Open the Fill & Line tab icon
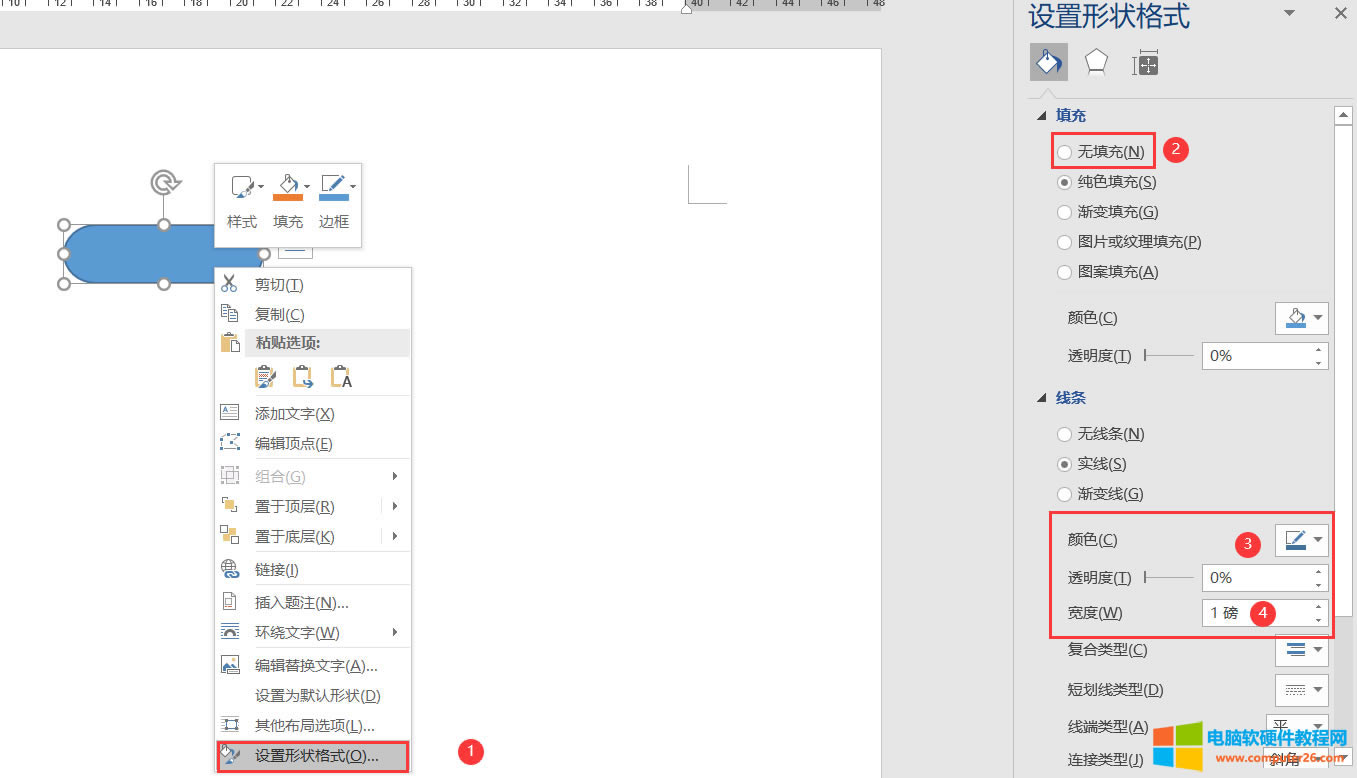Screen dimensions: 1357x778 (x=1048, y=63)
